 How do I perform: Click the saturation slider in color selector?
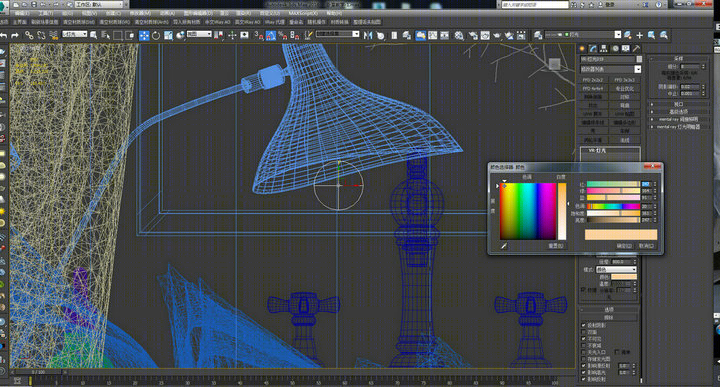[x=613, y=213]
